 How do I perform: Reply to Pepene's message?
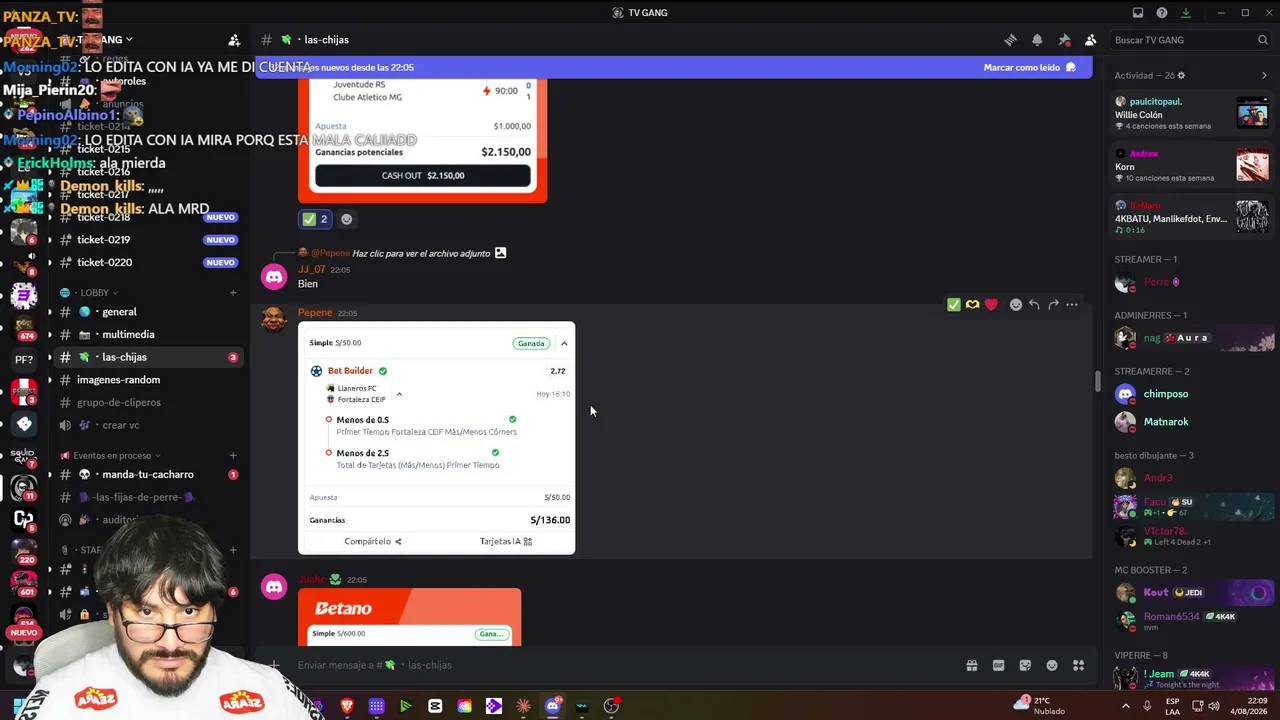coord(1034,305)
